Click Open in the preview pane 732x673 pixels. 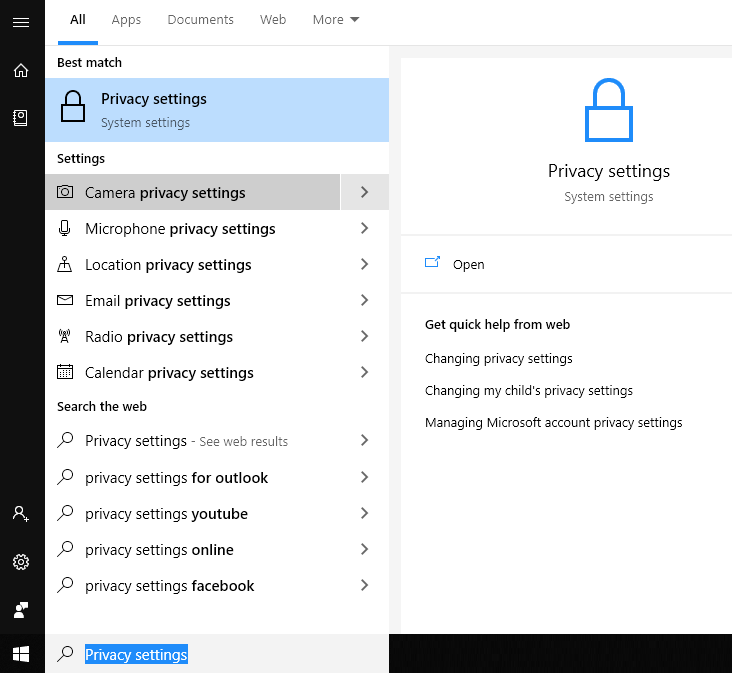tap(468, 265)
